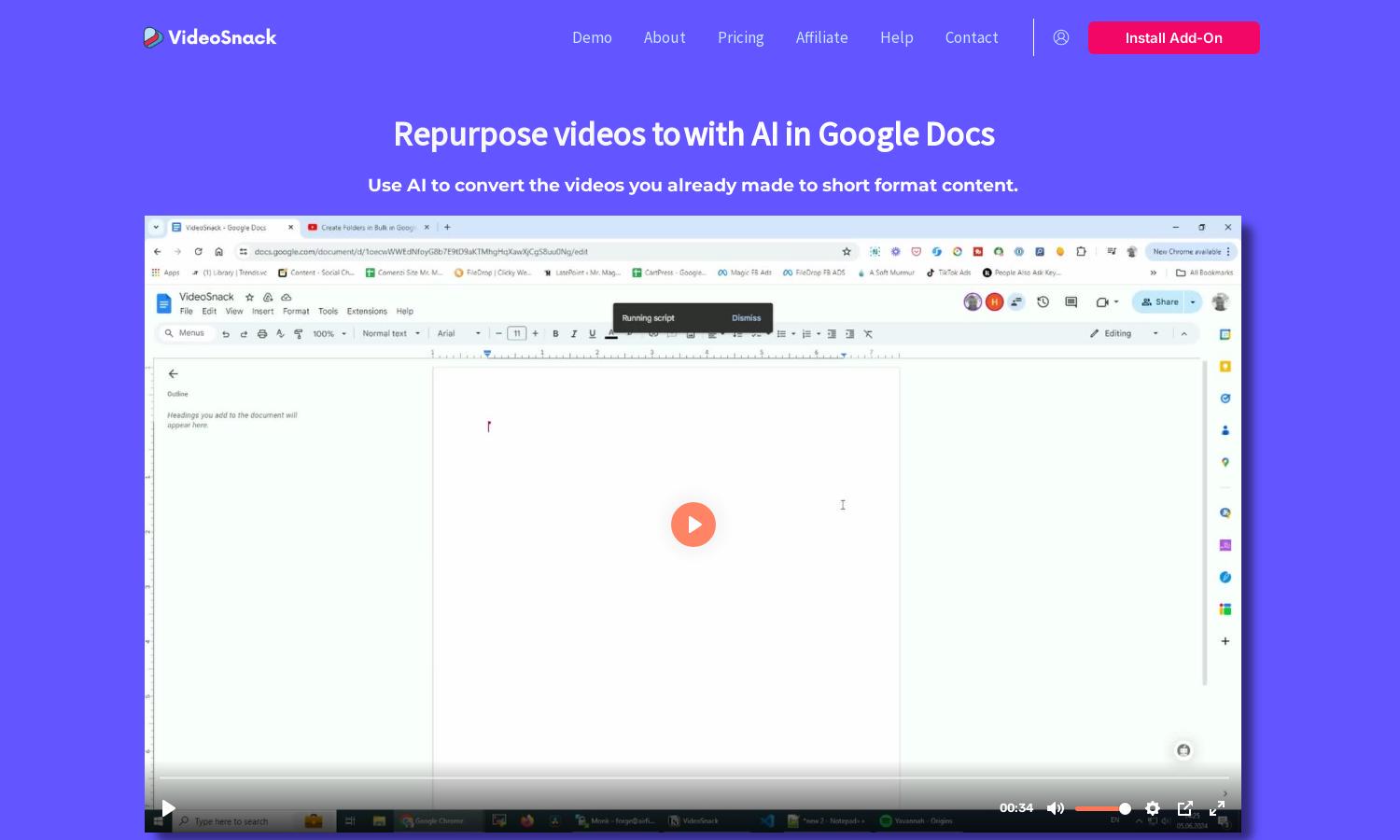
Task: Adjust the orange volume slider
Action: [x=1103, y=808]
